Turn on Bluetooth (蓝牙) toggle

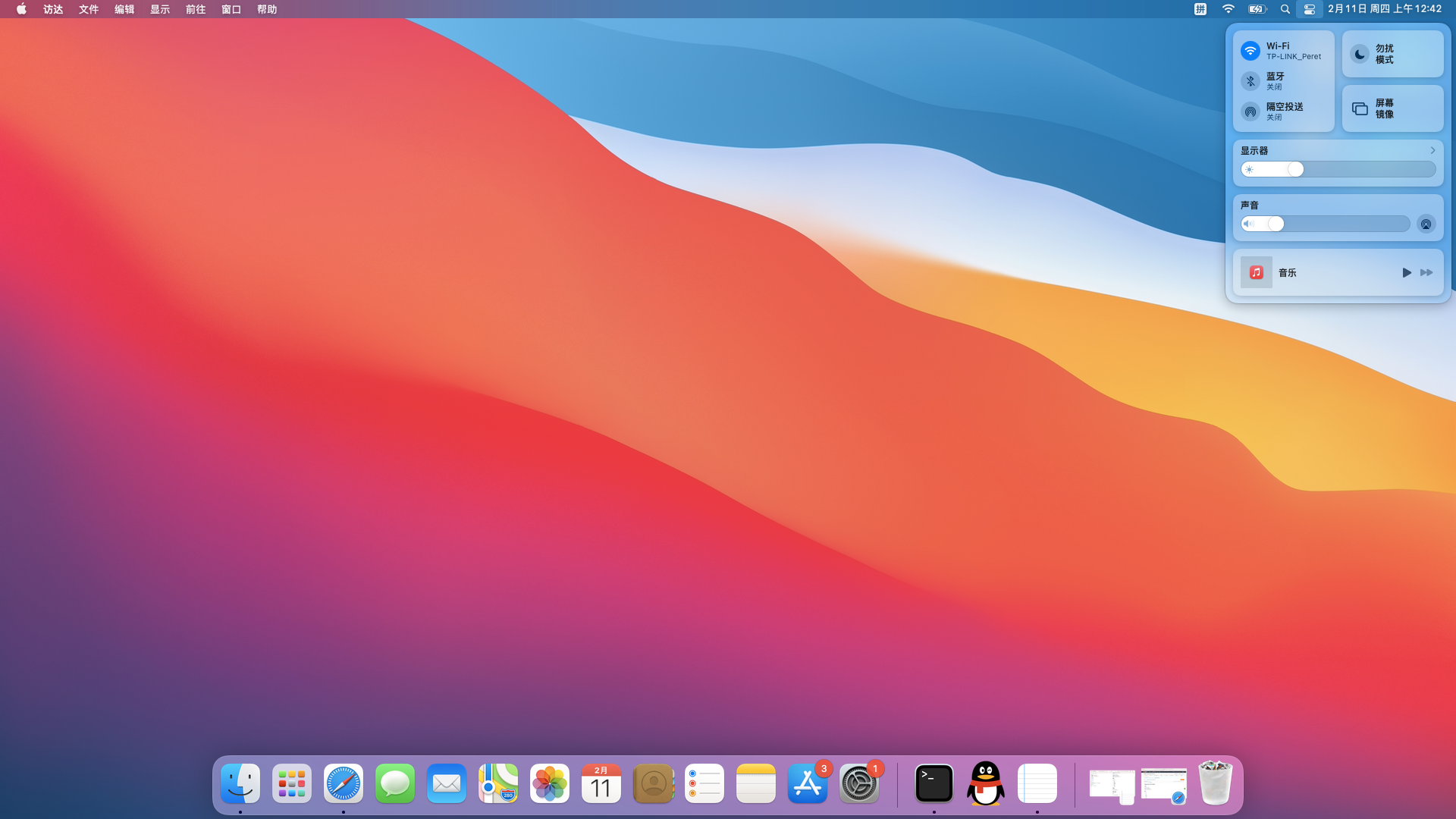(1250, 81)
